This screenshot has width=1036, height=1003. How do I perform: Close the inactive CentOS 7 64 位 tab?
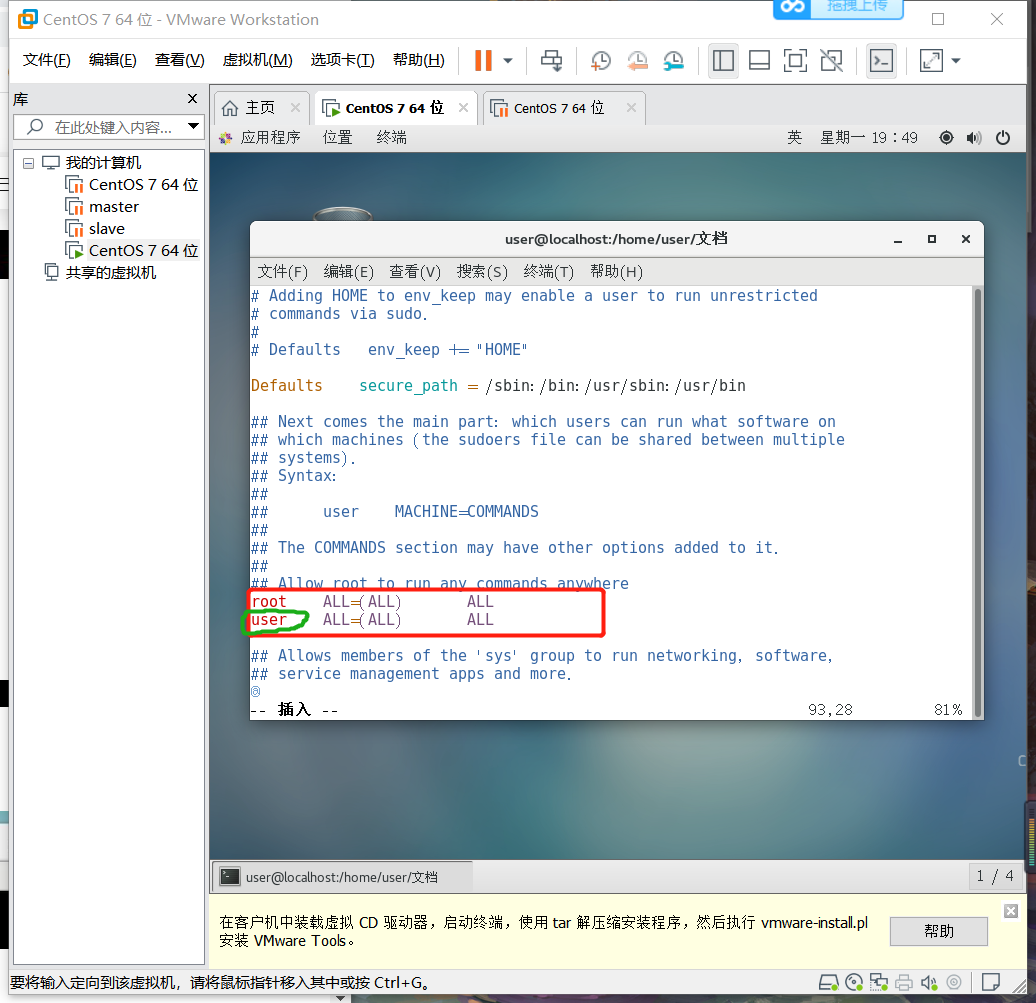tap(631, 107)
